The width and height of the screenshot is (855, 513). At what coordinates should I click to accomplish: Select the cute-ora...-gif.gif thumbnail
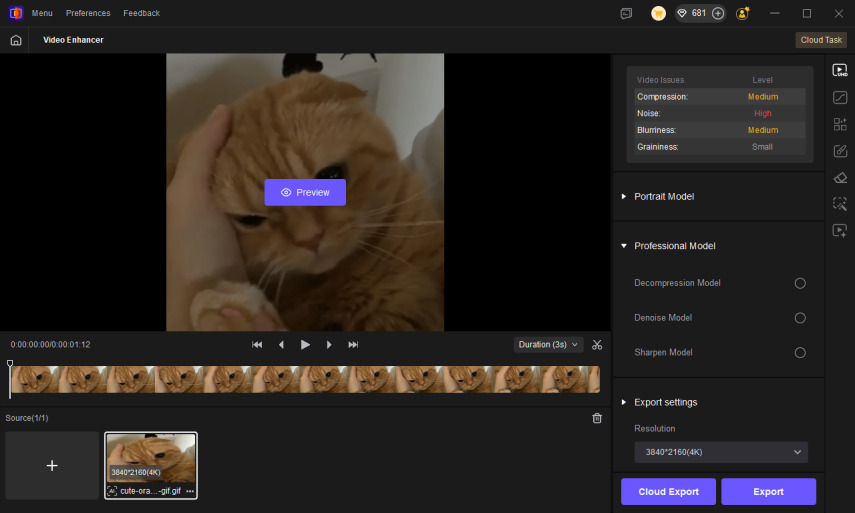(x=151, y=466)
